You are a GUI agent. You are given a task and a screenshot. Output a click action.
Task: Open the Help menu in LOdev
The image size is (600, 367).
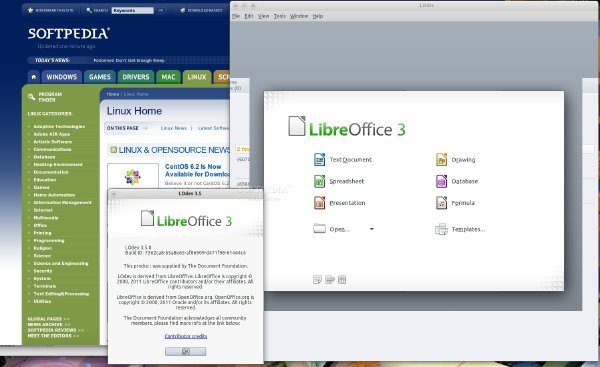318,16
